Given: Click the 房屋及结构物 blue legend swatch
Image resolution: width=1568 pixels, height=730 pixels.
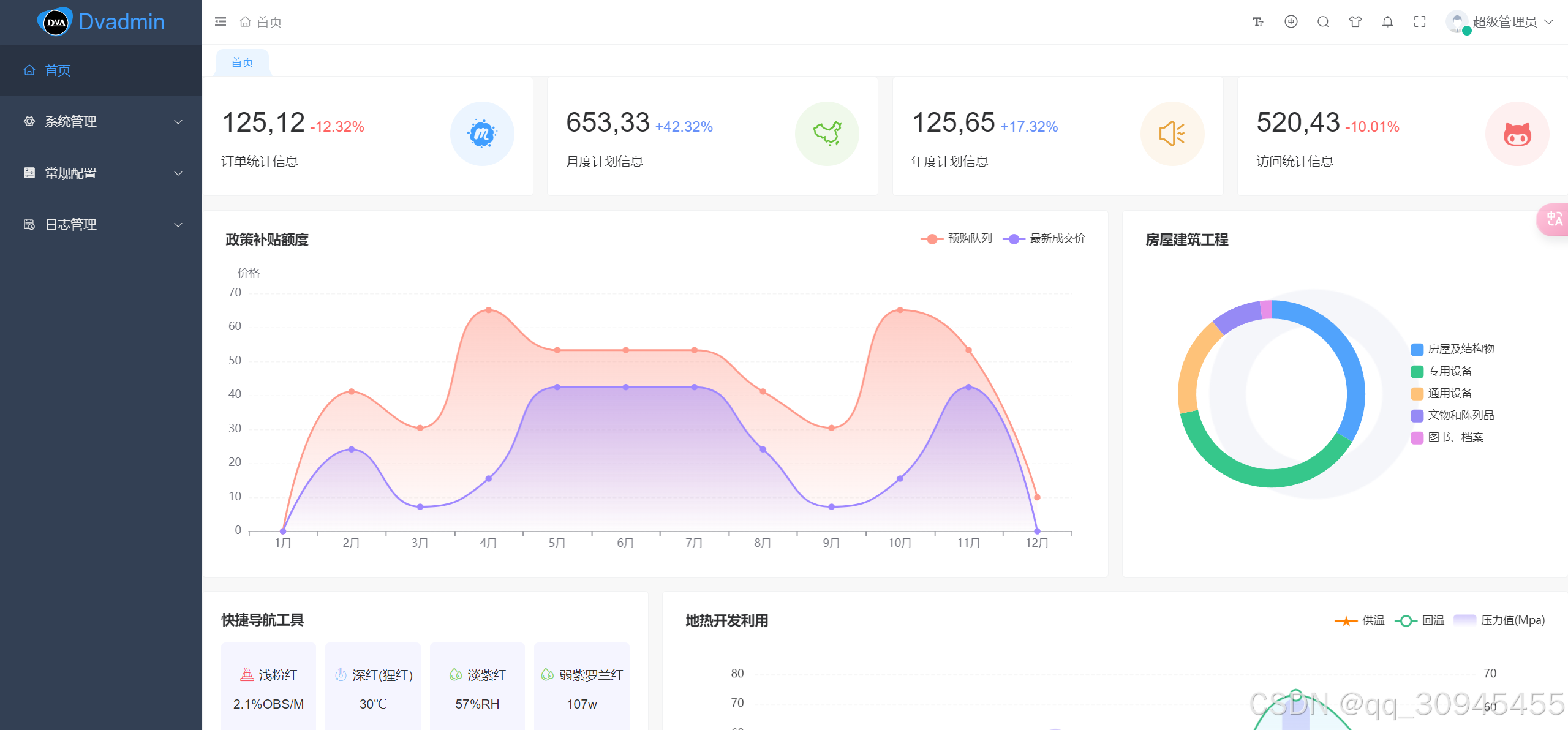Looking at the screenshot, I should [x=1417, y=349].
